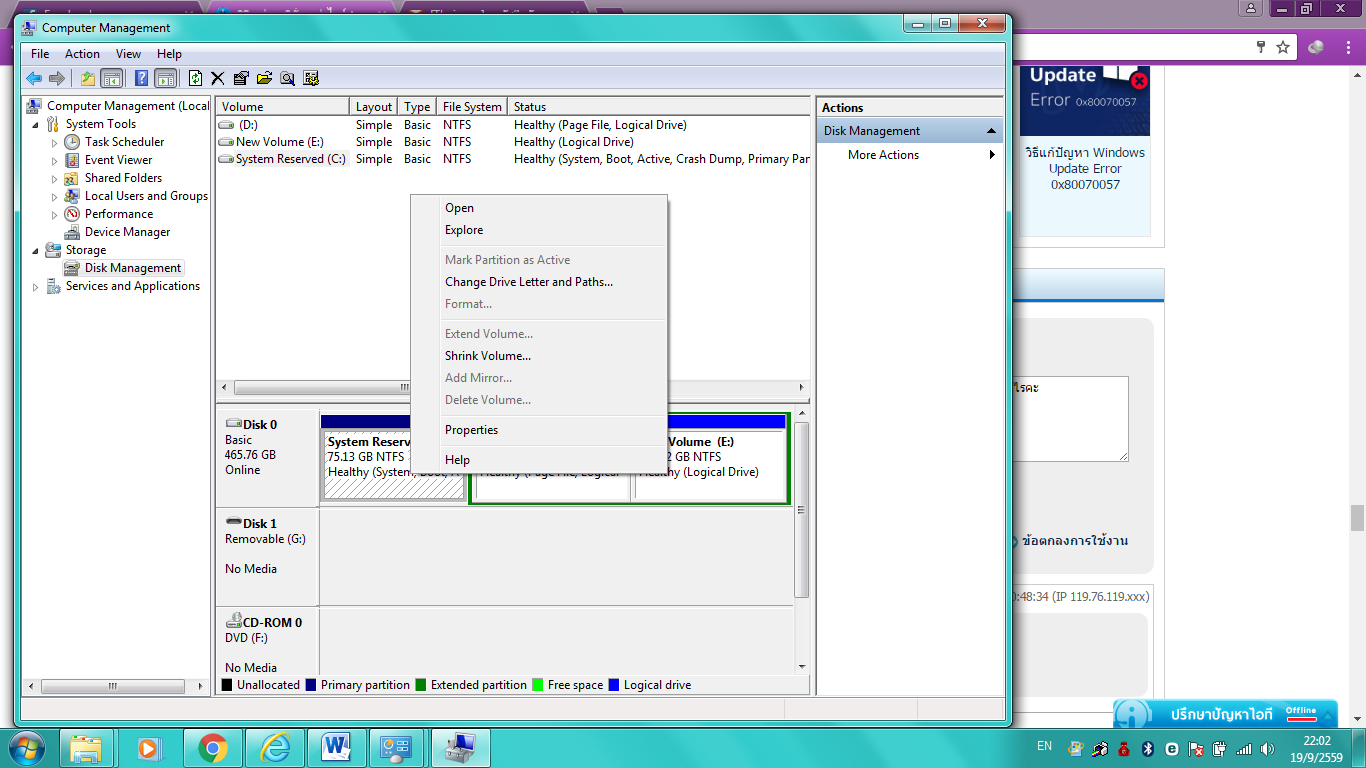The width and height of the screenshot is (1366, 768).
Task: Sort by the Volume column header
Action: [283, 107]
